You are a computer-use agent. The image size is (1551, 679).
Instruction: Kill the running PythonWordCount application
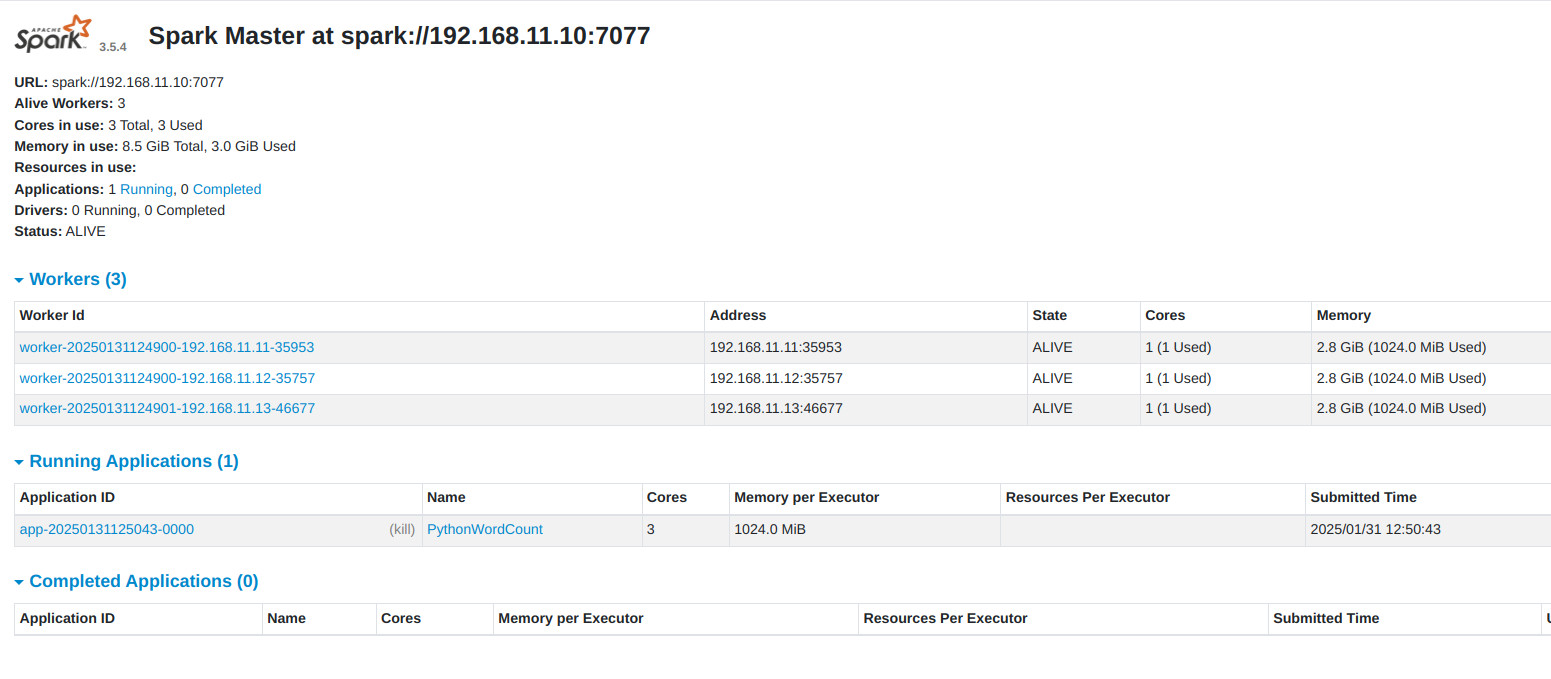pyautogui.click(x=402, y=529)
